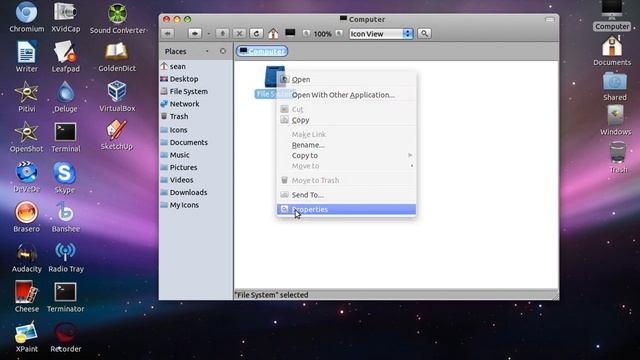Go up one folder level
Viewport: 640px width, 360px height.
[222, 33]
